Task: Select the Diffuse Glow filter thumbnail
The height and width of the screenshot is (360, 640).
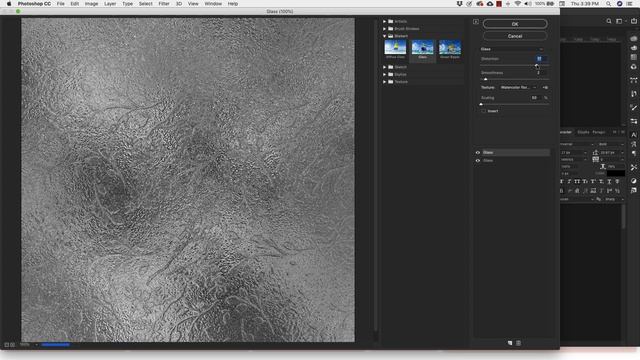Action: coord(395,49)
